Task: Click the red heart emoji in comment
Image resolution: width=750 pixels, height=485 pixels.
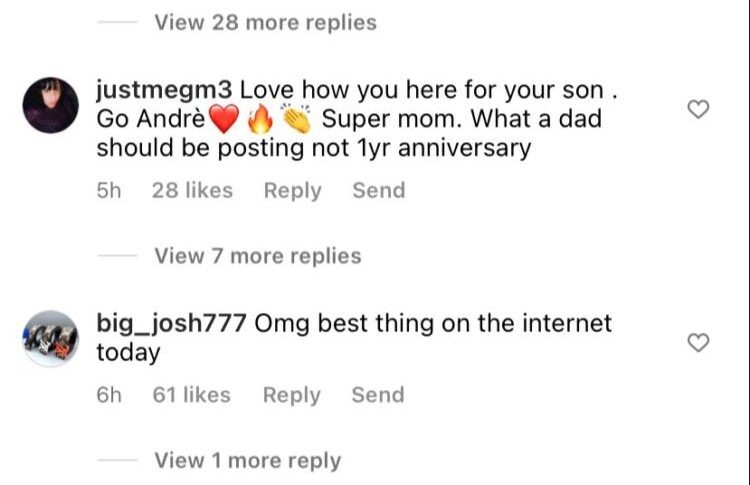Action: point(225,121)
